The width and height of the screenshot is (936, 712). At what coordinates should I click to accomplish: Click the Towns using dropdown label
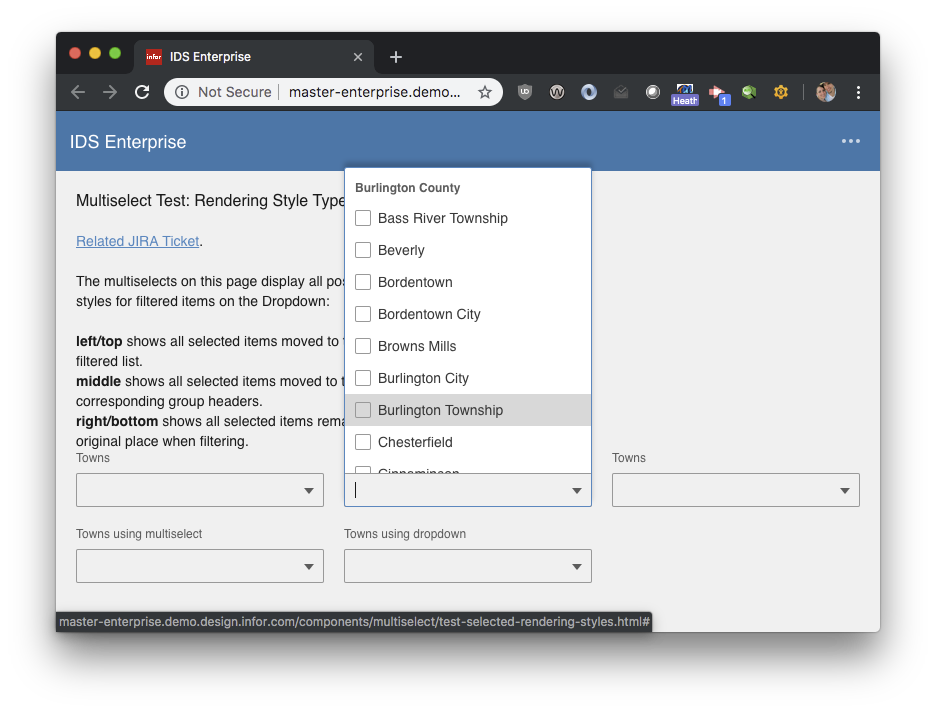tap(405, 534)
